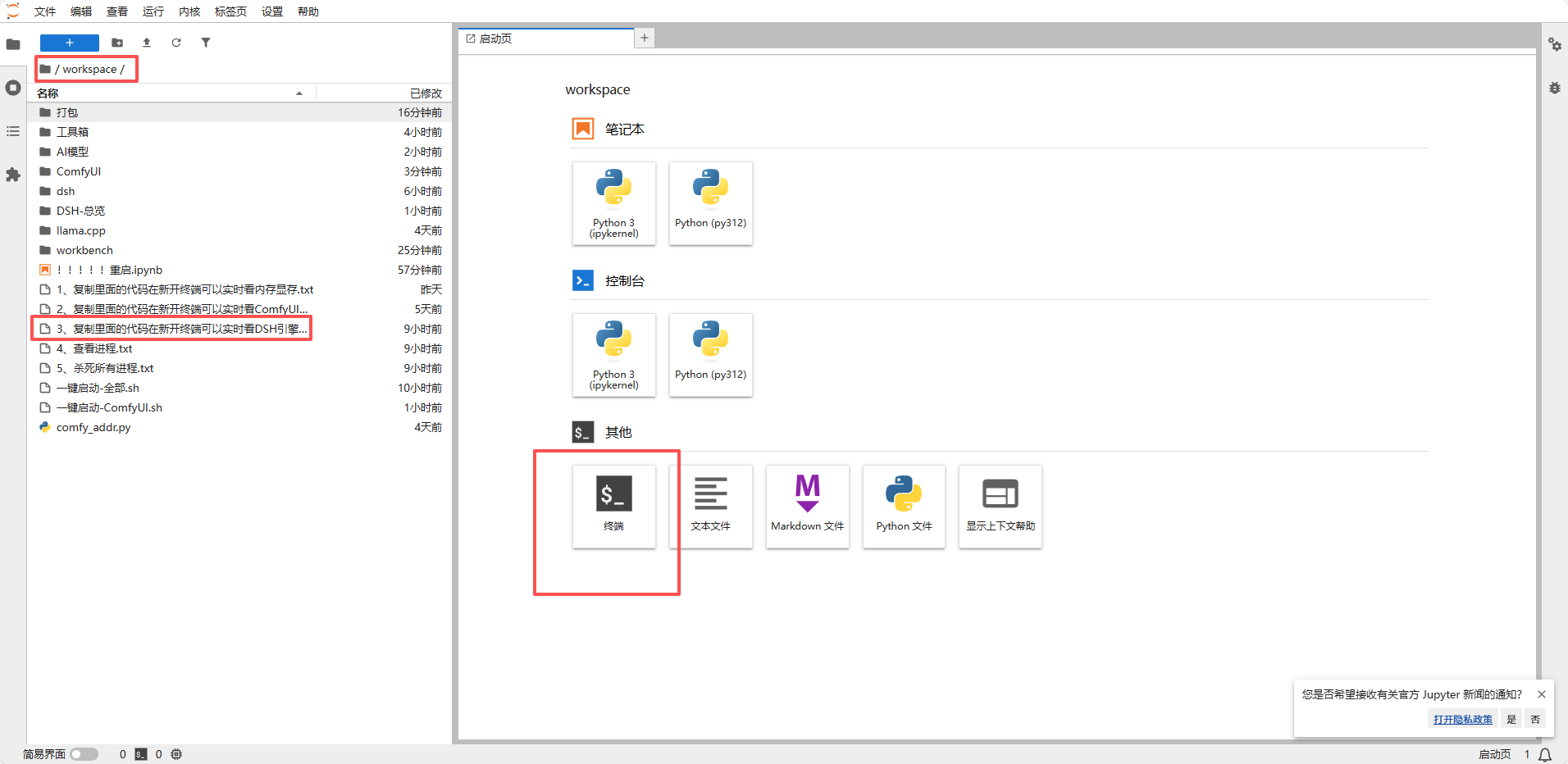This screenshot has width=1568, height=764.
Task: Open the extension manager puzzle icon
Action: [13, 175]
